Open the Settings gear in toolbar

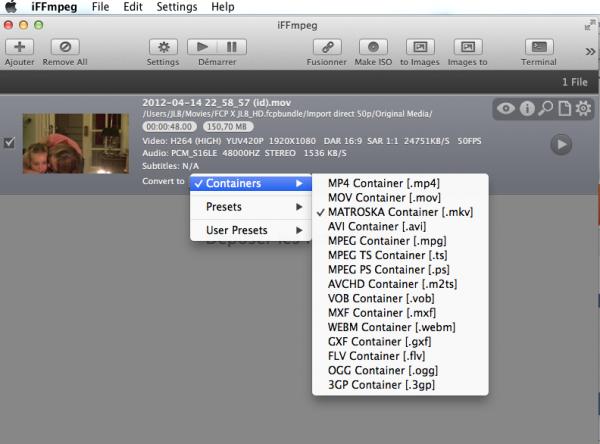(x=163, y=47)
